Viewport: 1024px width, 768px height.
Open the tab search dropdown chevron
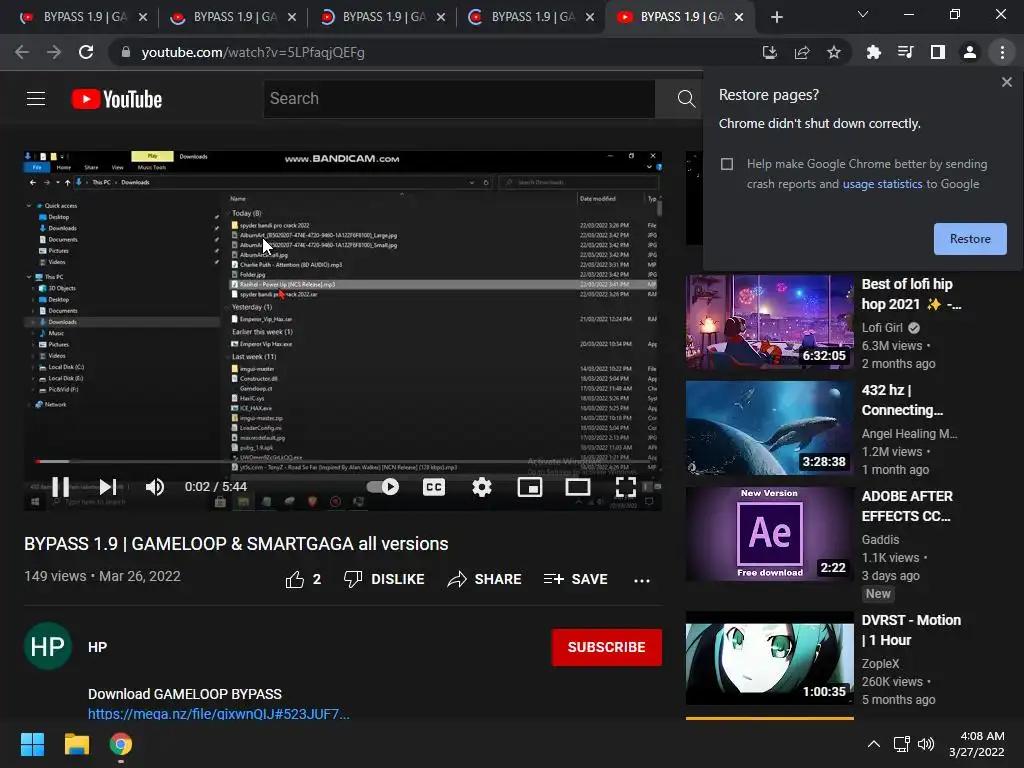pos(863,14)
